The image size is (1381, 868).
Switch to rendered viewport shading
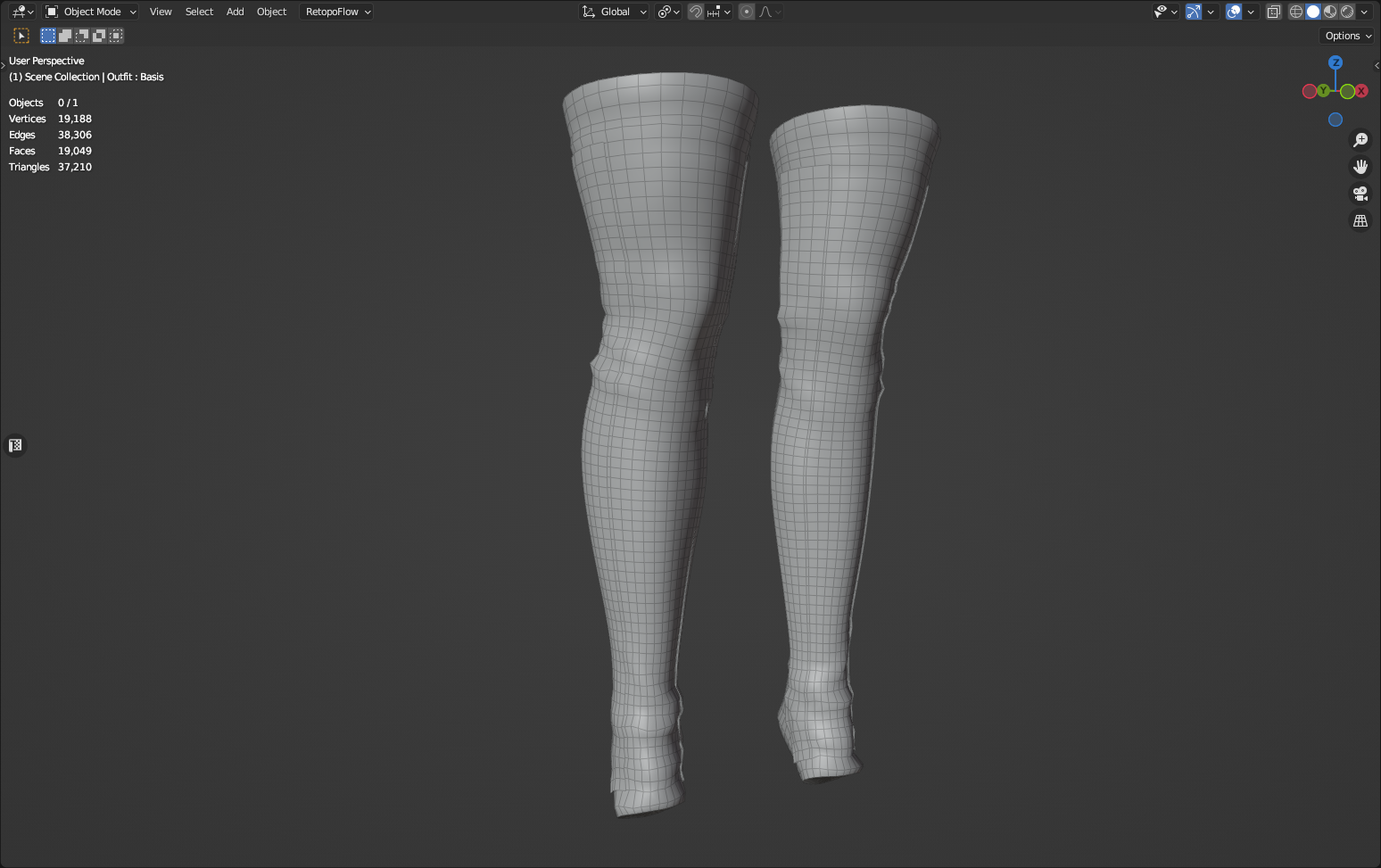(1347, 12)
